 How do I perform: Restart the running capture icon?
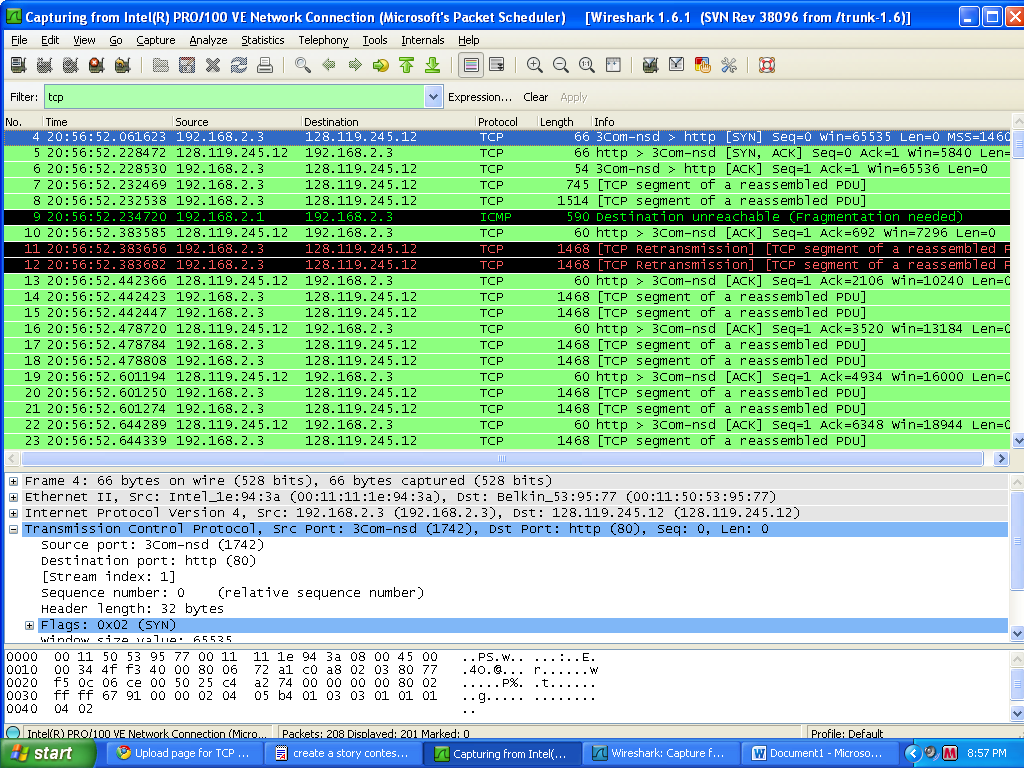123,65
